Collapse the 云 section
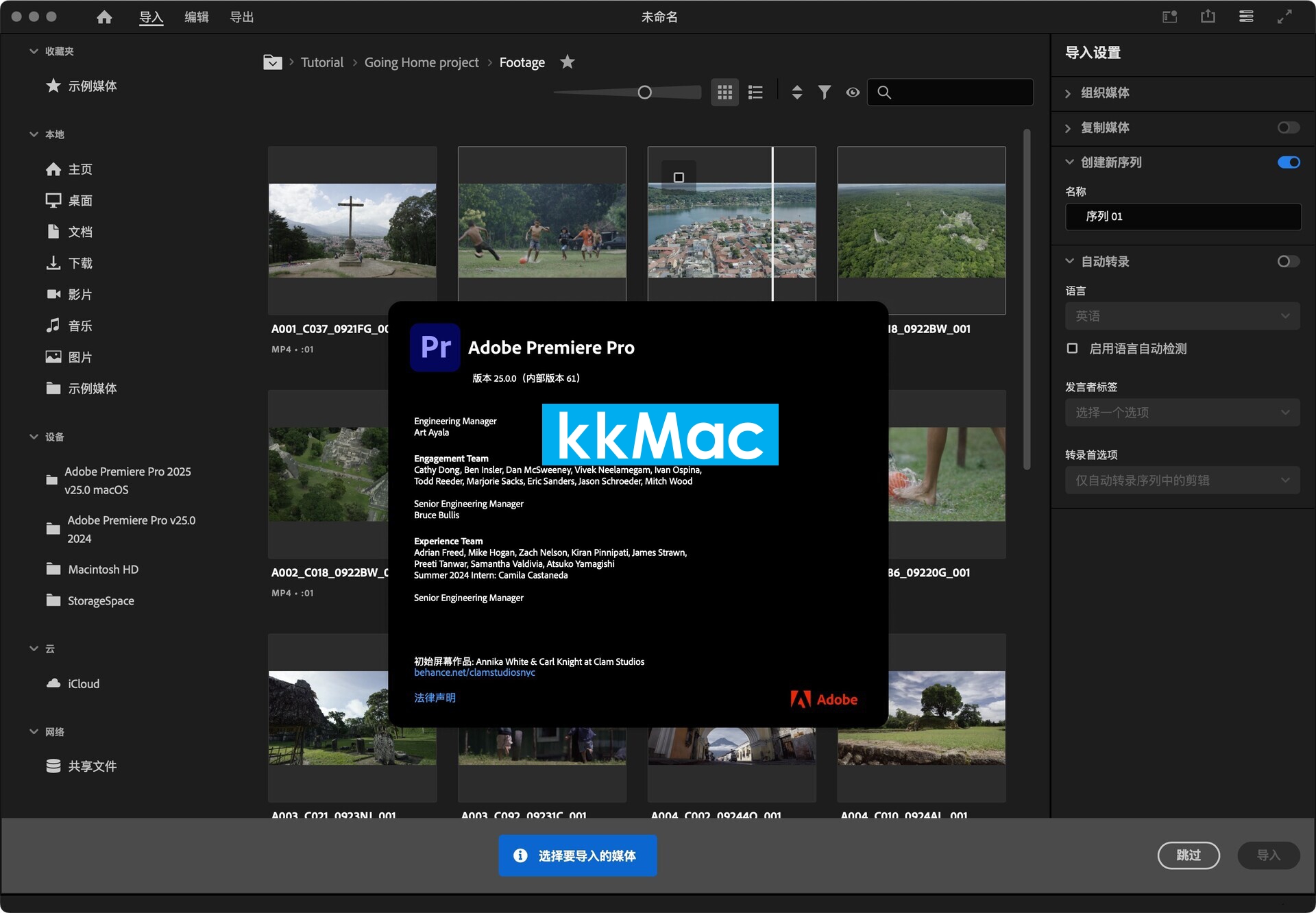Image resolution: width=1316 pixels, height=913 pixels. pos(34,648)
